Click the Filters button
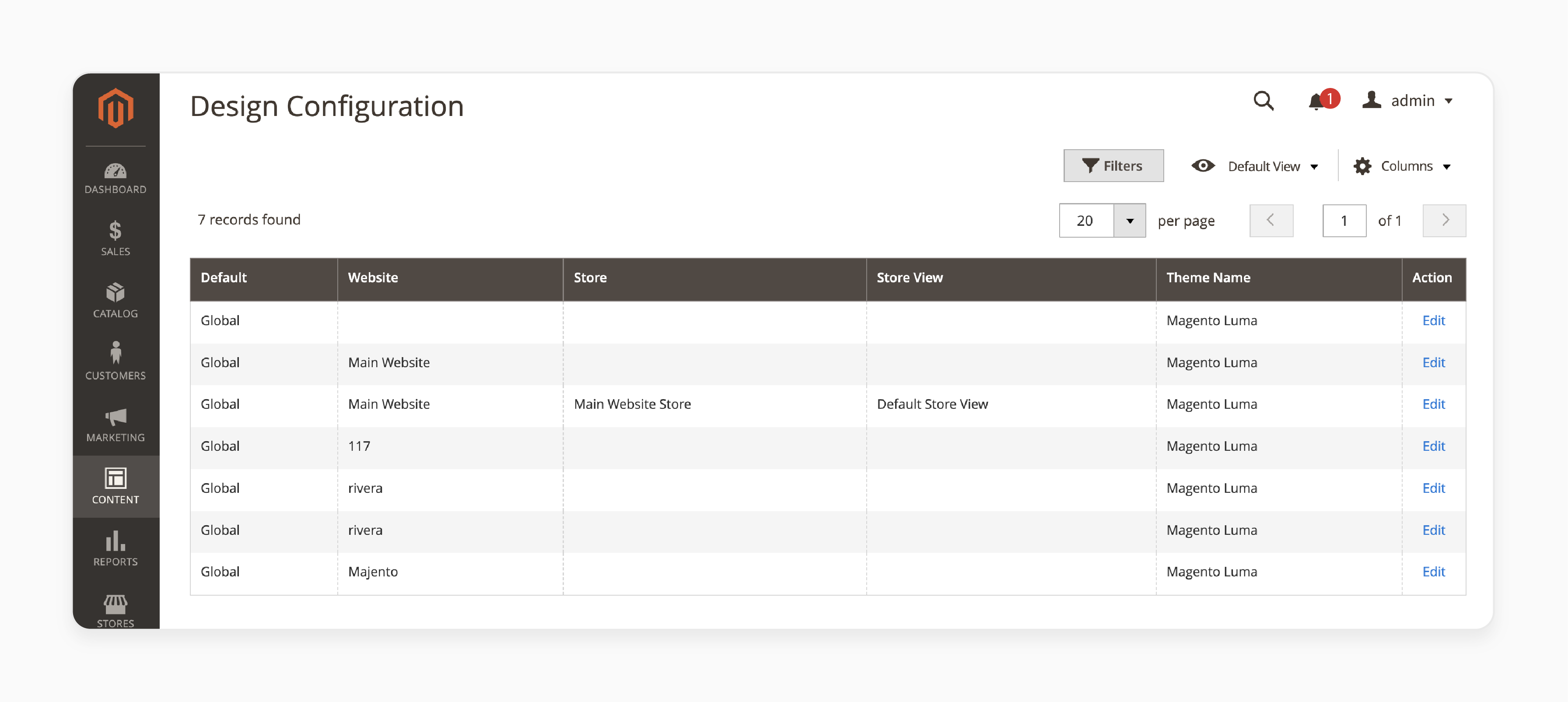The width and height of the screenshot is (1568, 702). (1113, 165)
